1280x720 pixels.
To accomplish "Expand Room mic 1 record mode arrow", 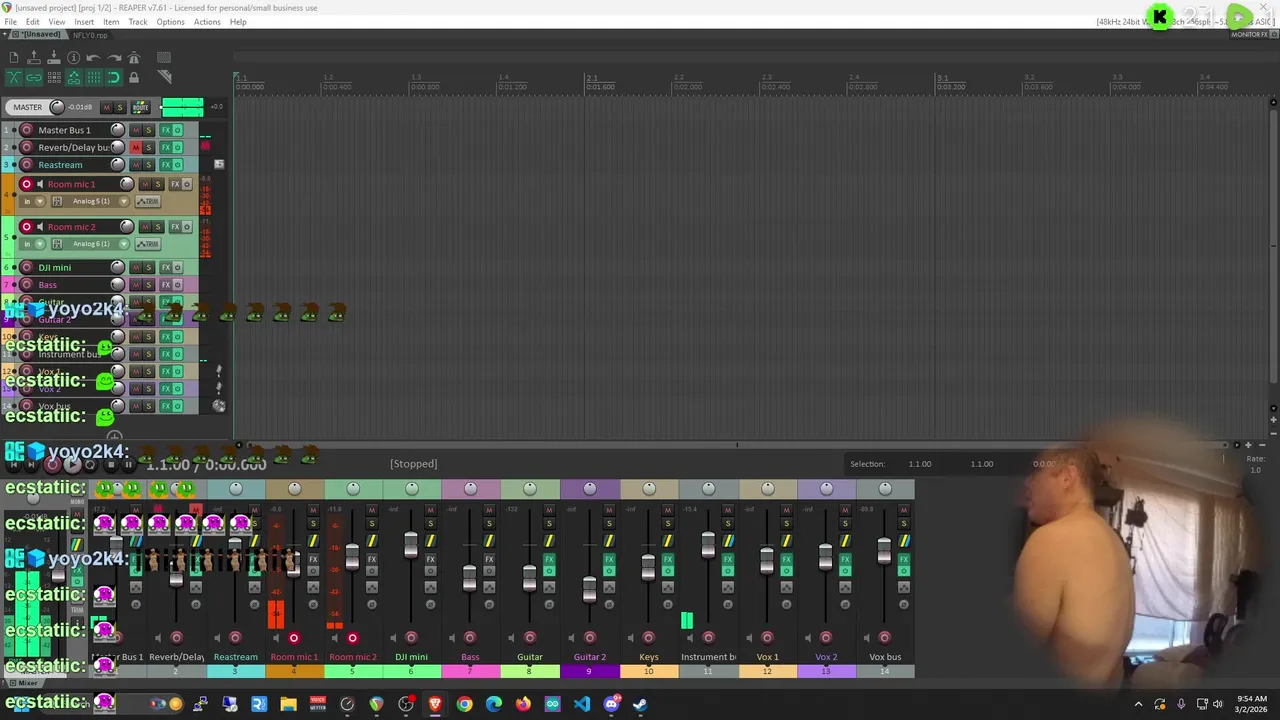I will coord(40,201).
